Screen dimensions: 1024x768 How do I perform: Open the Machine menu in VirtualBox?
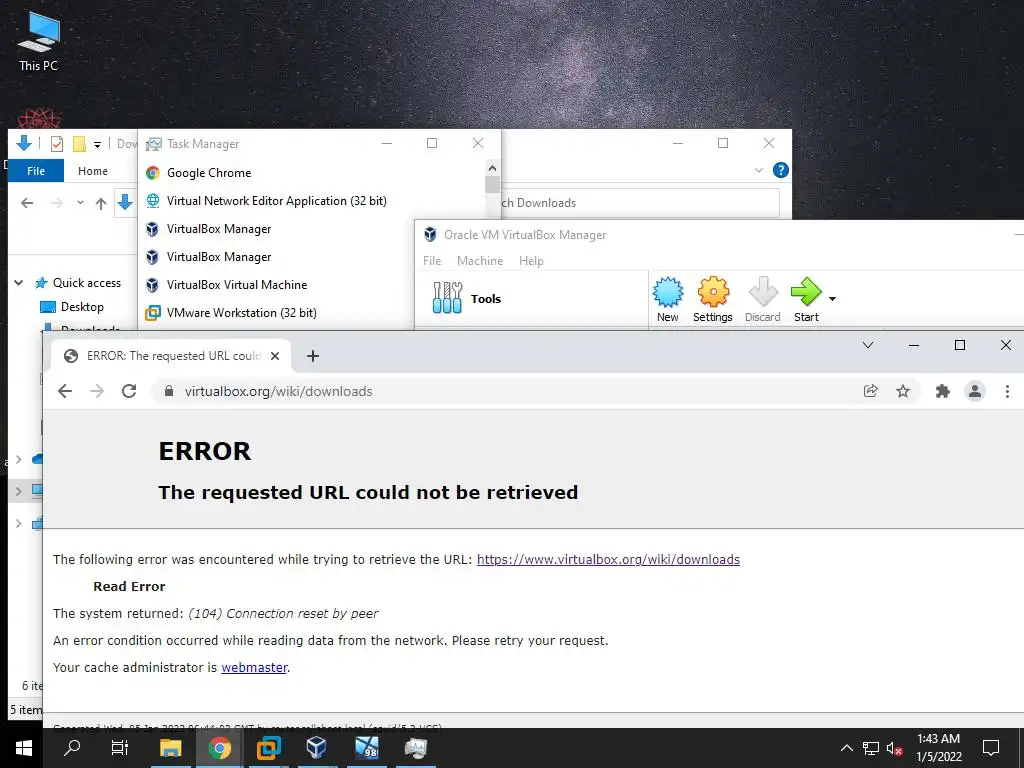click(480, 261)
